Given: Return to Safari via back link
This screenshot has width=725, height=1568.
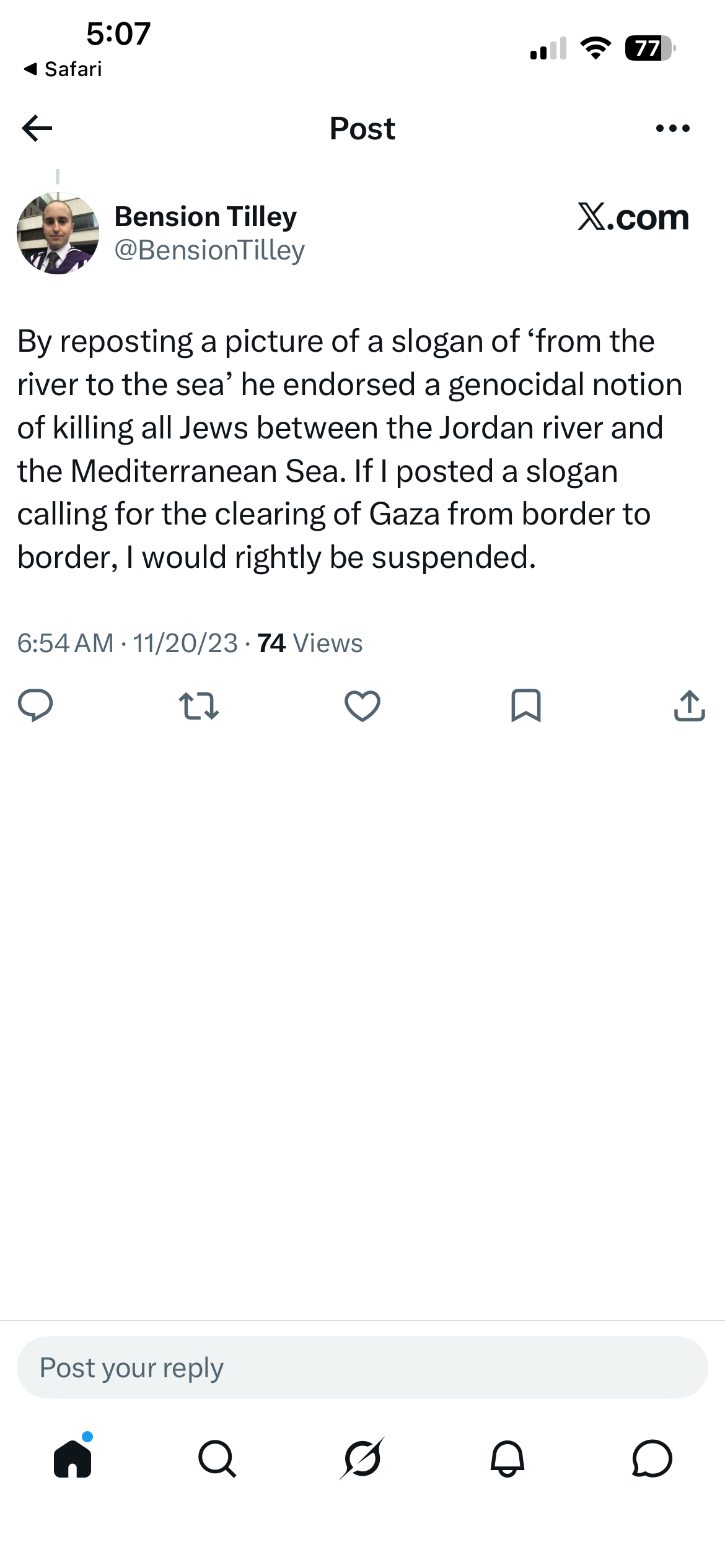Looking at the screenshot, I should (63, 69).
